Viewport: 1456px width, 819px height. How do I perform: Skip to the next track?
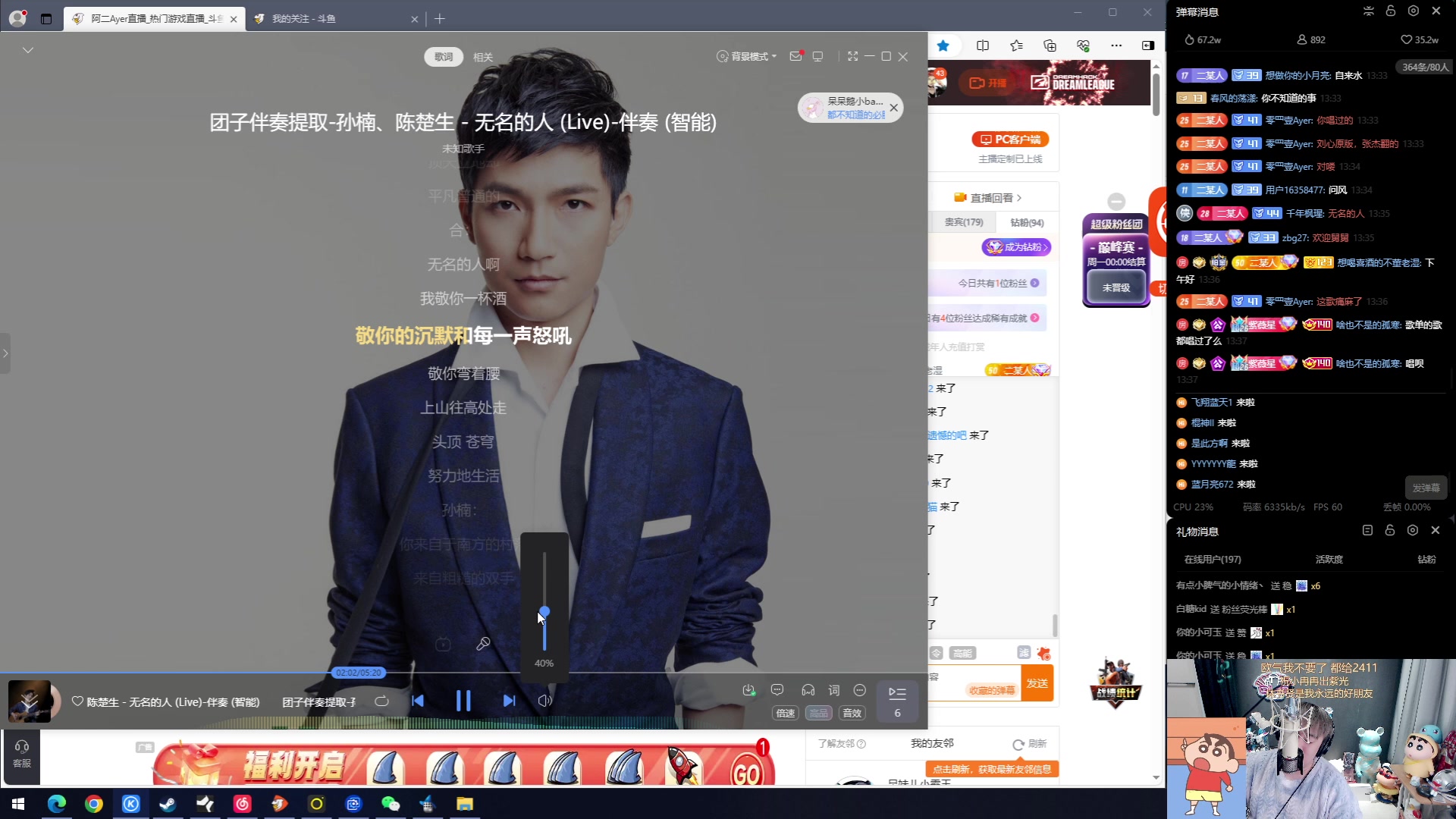[509, 701]
